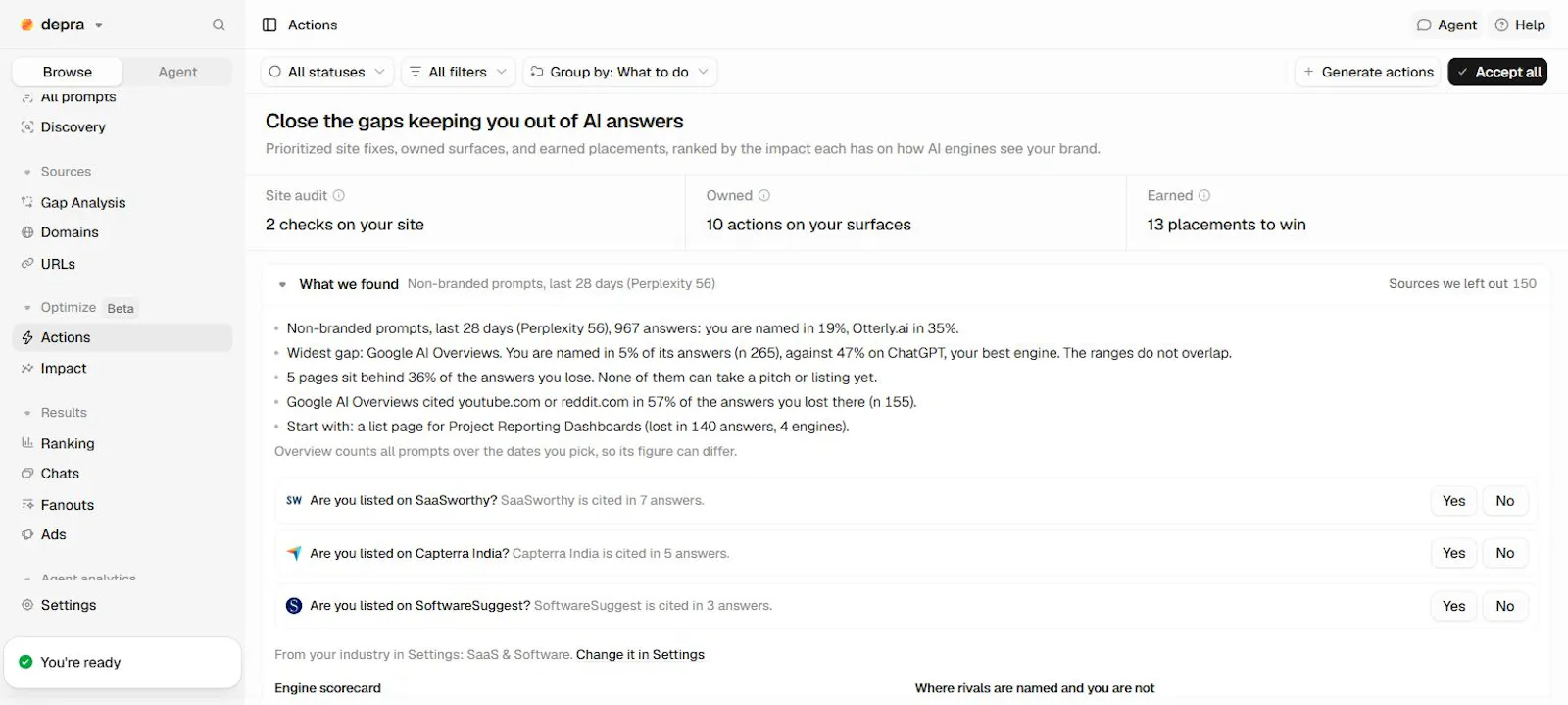Image resolution: width=1568 pixels, height=705 pixels.
Task: Open the All statuses dropdown
Action: pos(327,72)
